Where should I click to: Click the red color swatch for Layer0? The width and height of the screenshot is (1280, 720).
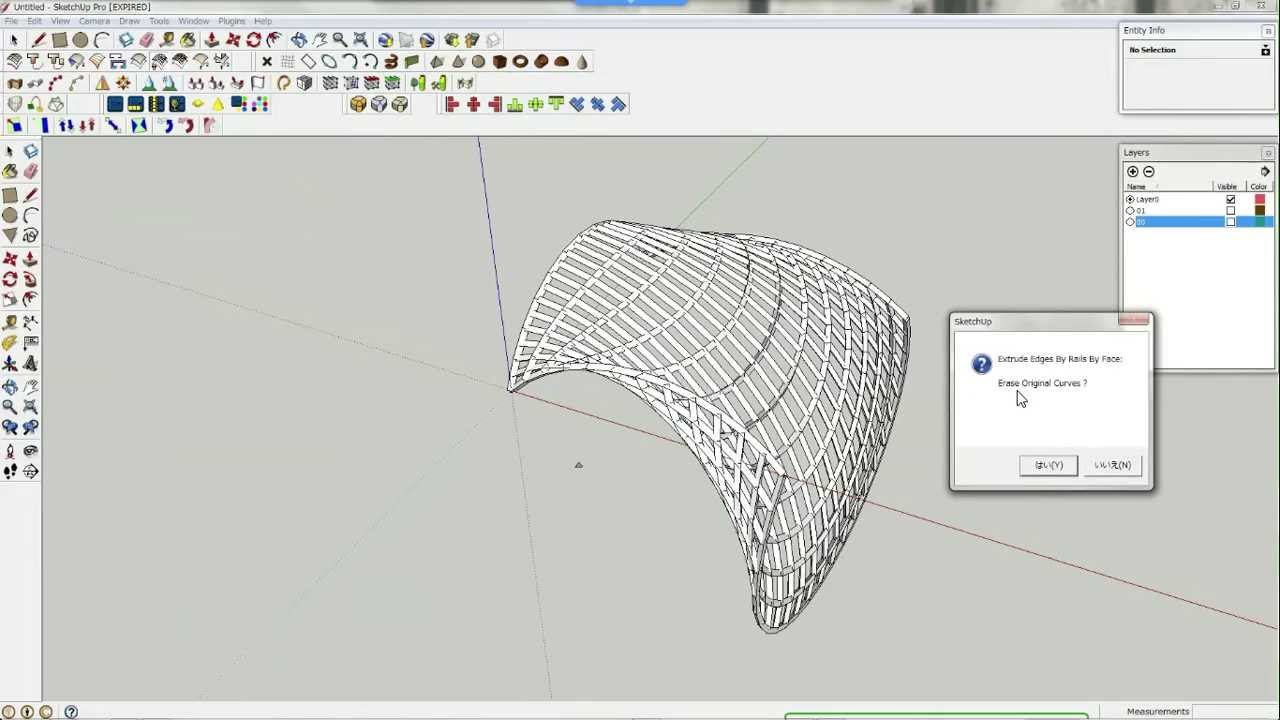[1261, 199]
